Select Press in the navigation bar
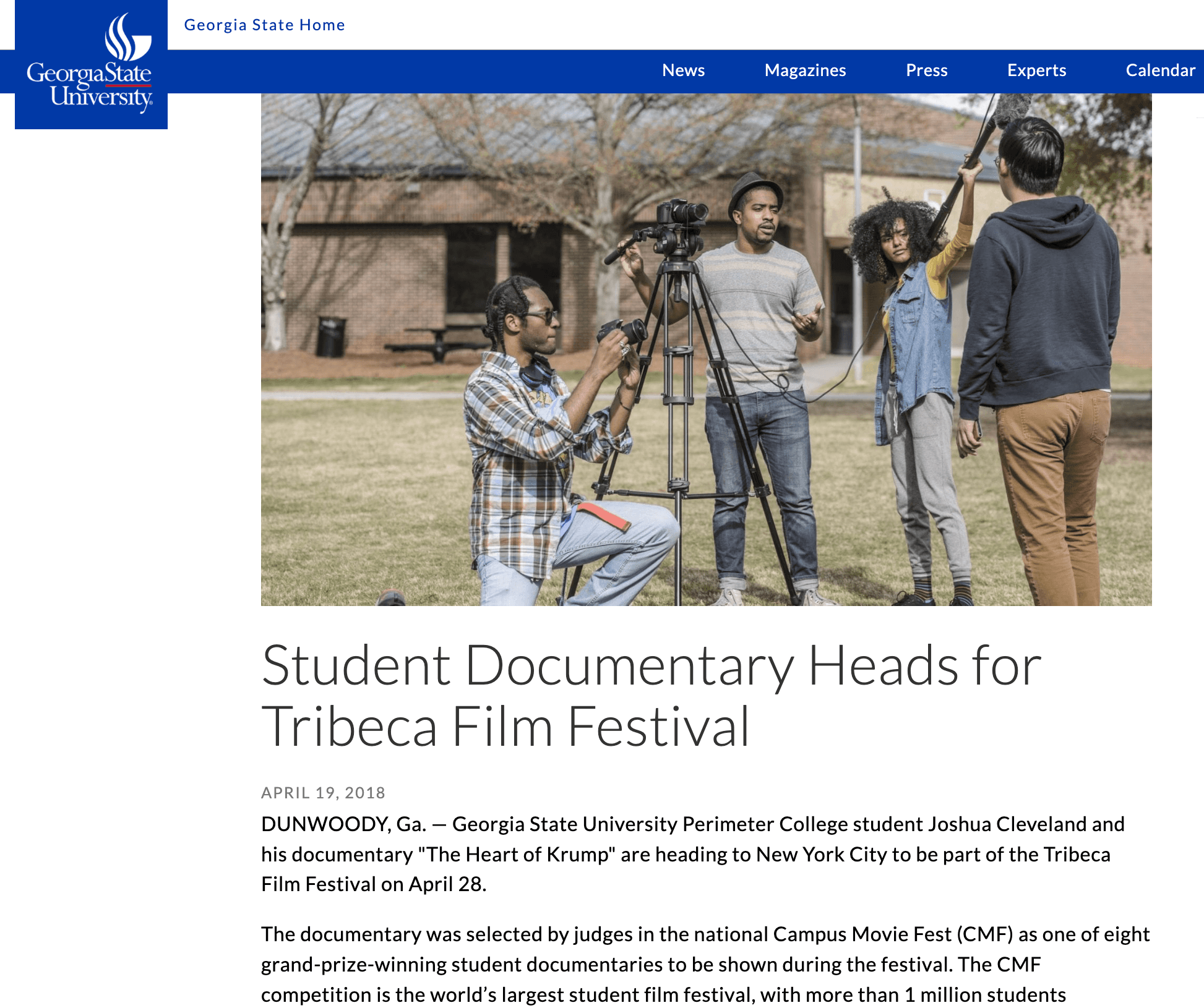 [926, 70]
